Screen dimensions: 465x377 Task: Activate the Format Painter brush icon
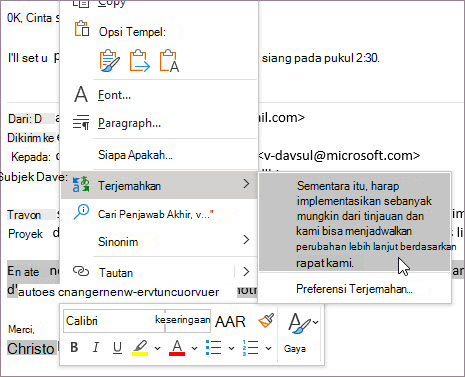tap(266, 321)
